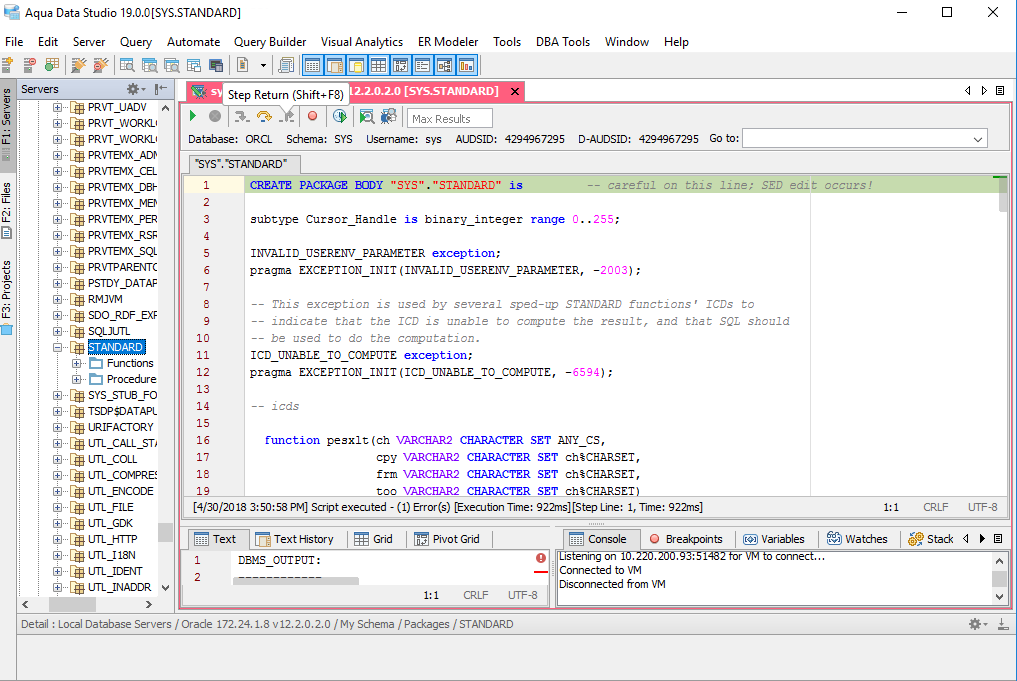Expand the Procedures node under STANDARD
Image resolution: width=1017 pixels, height=681 pixels.
tap(78, 379)
